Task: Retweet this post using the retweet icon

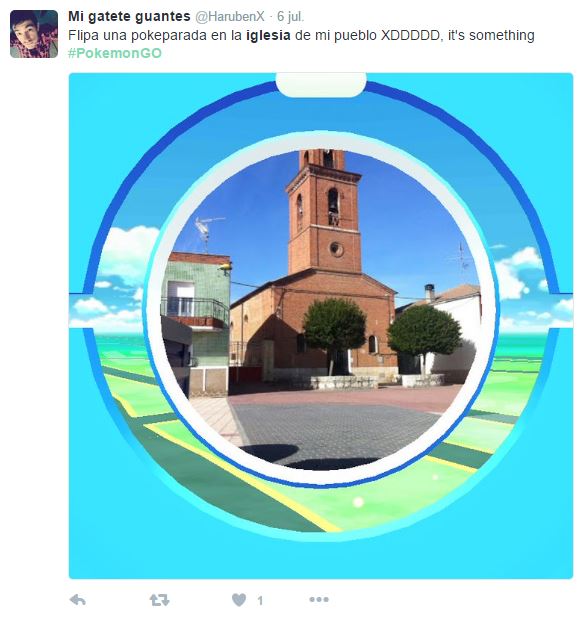Action: (x=159, y=600)
